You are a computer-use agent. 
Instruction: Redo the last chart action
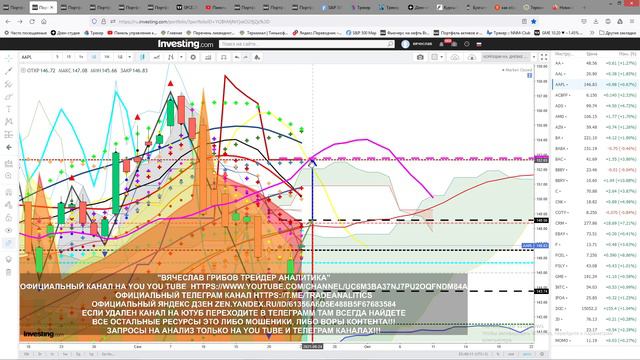pyautogui.click(x=245, y=57)
